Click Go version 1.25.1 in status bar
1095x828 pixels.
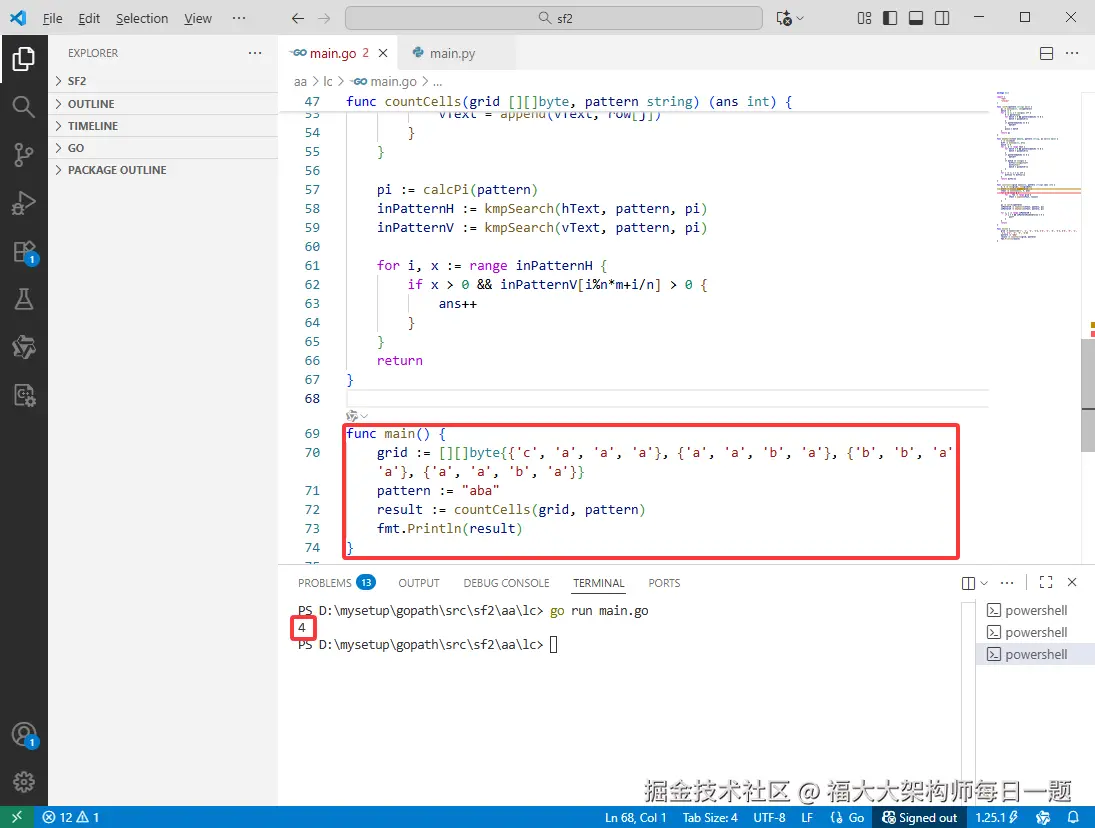[x=997, y=817]
